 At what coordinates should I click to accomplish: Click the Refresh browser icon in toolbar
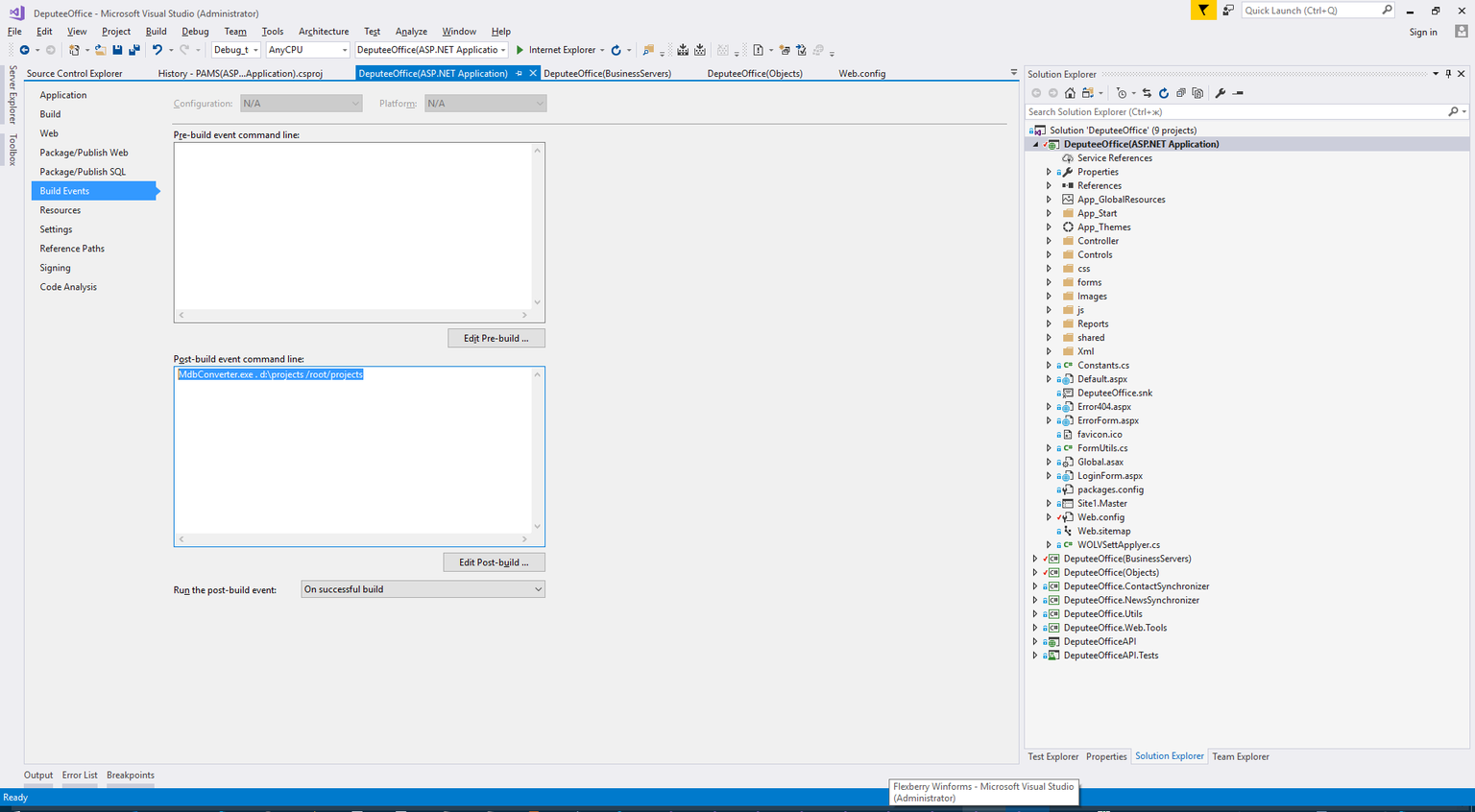[617, 50]
